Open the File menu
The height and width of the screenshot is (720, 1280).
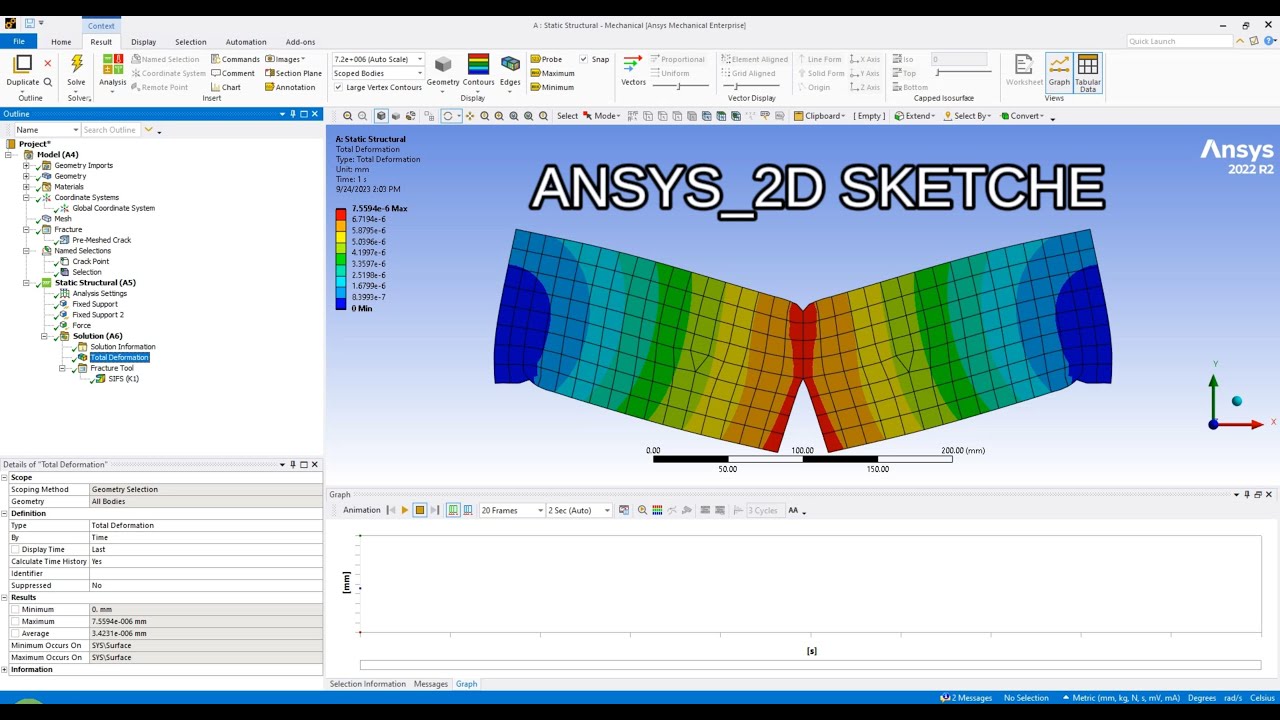tap(18, 41)
